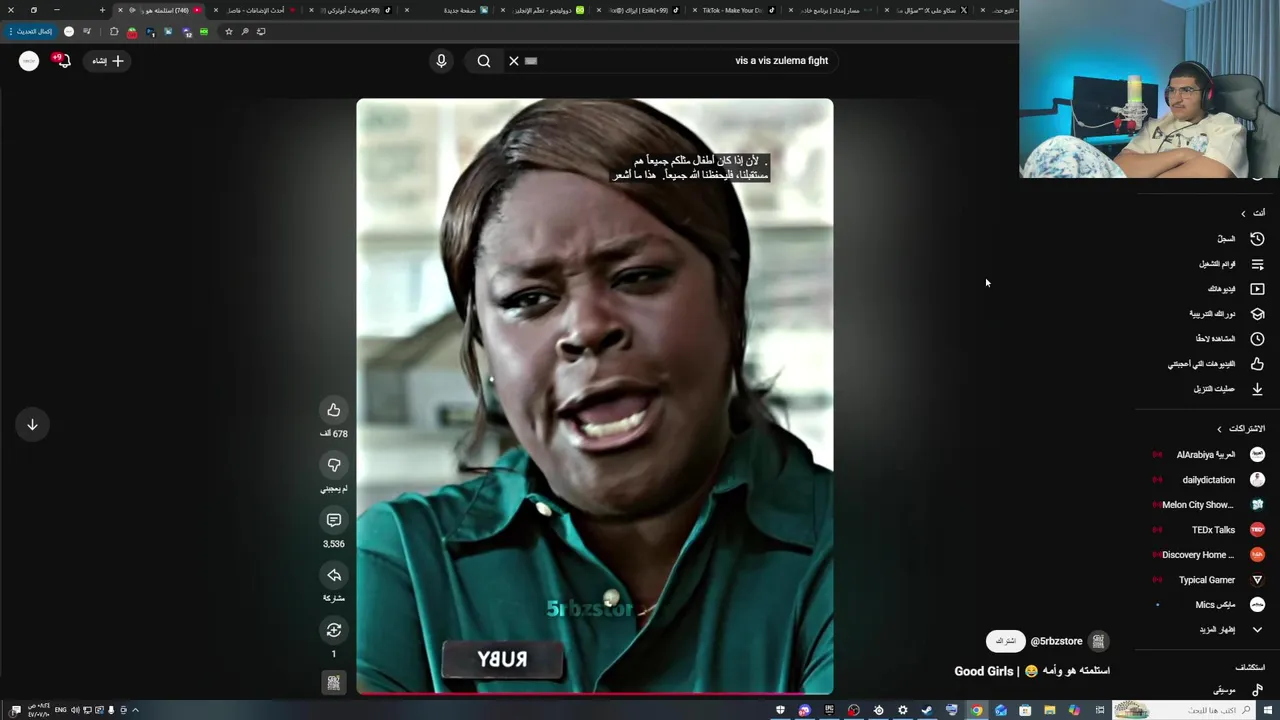Open the comments showing 3,536

click(x=334, y=520)
